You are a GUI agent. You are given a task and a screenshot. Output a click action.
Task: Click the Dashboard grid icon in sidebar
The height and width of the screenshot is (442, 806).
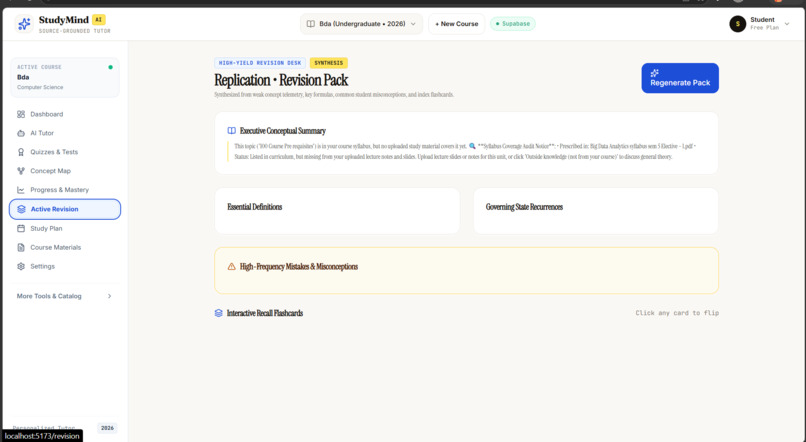coord(21,114)
